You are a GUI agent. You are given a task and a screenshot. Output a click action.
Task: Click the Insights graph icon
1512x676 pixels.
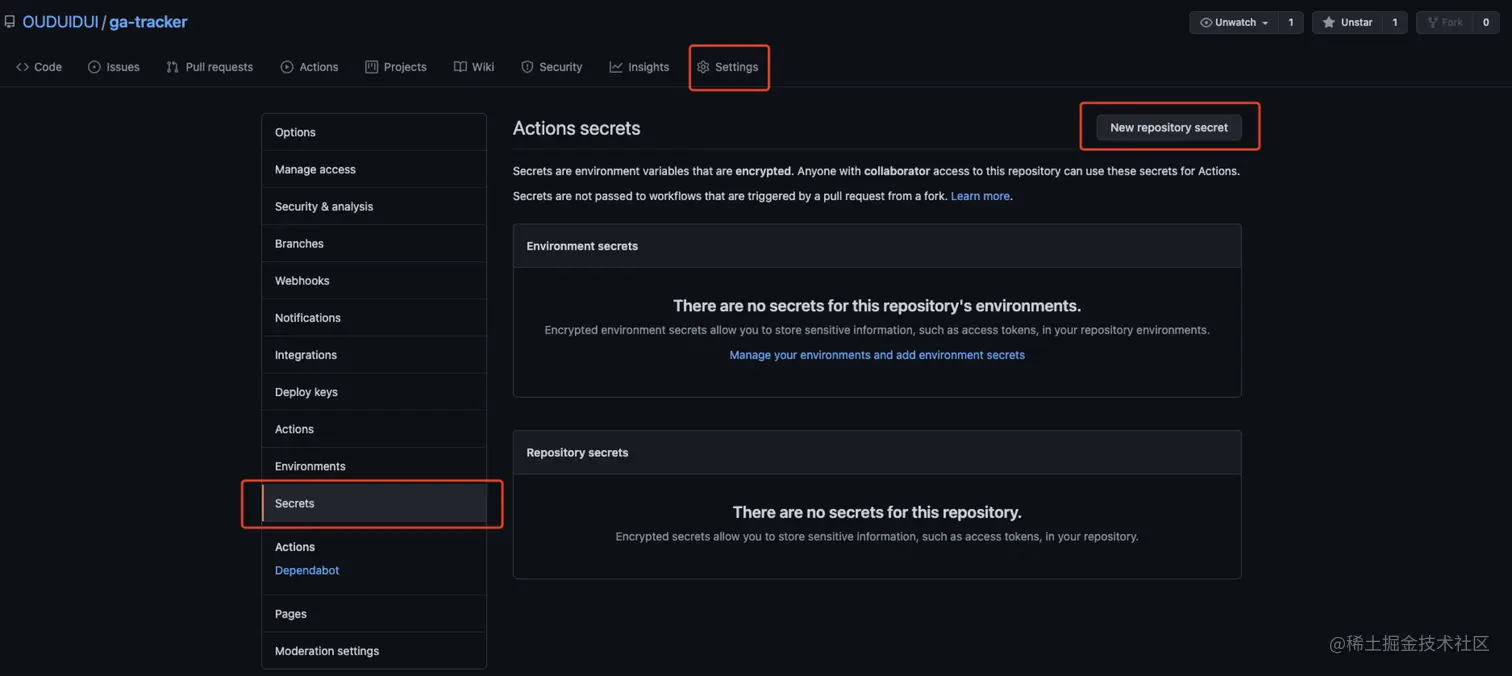point(616,67)
